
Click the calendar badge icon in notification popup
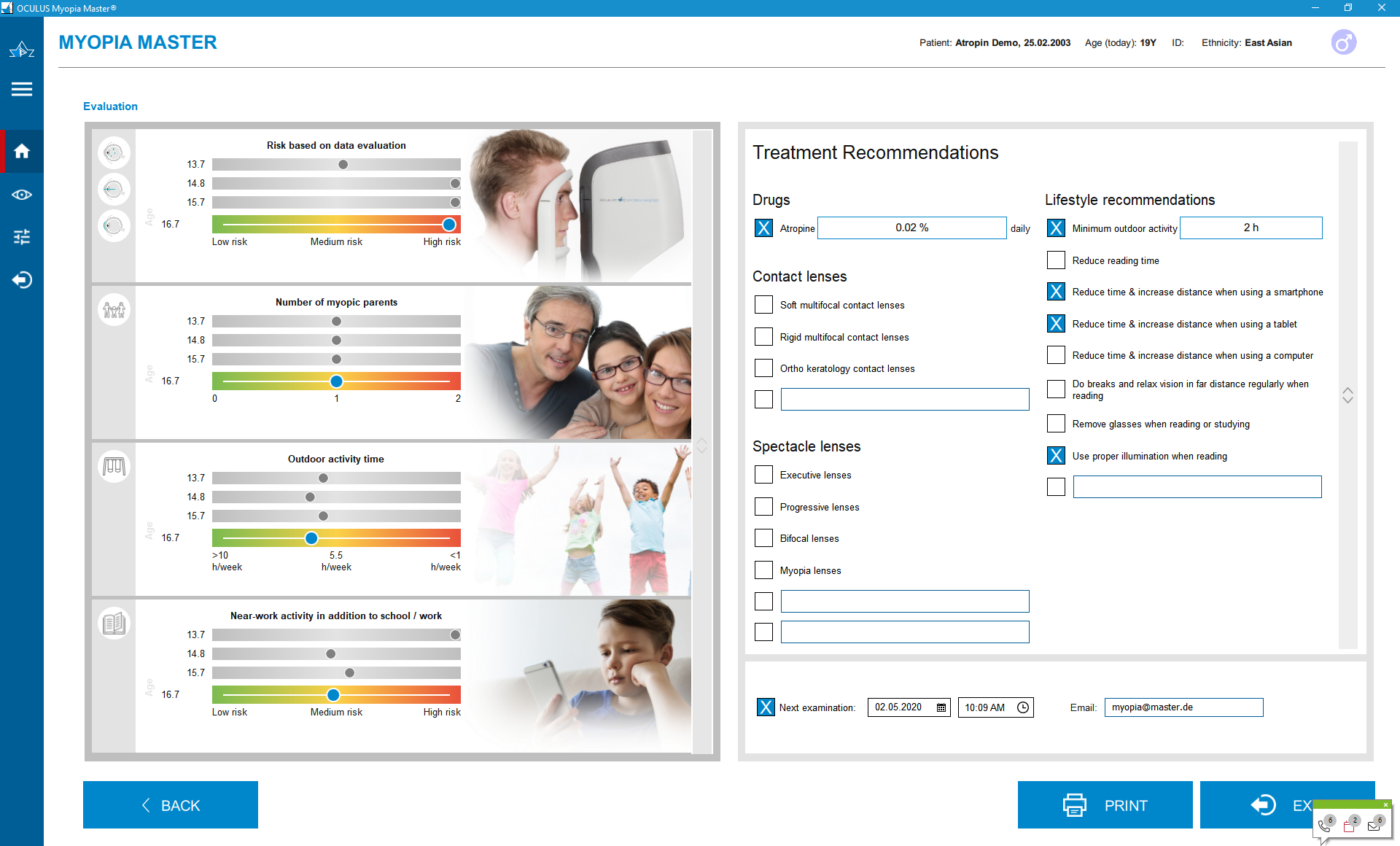[x=1350, y=825]
